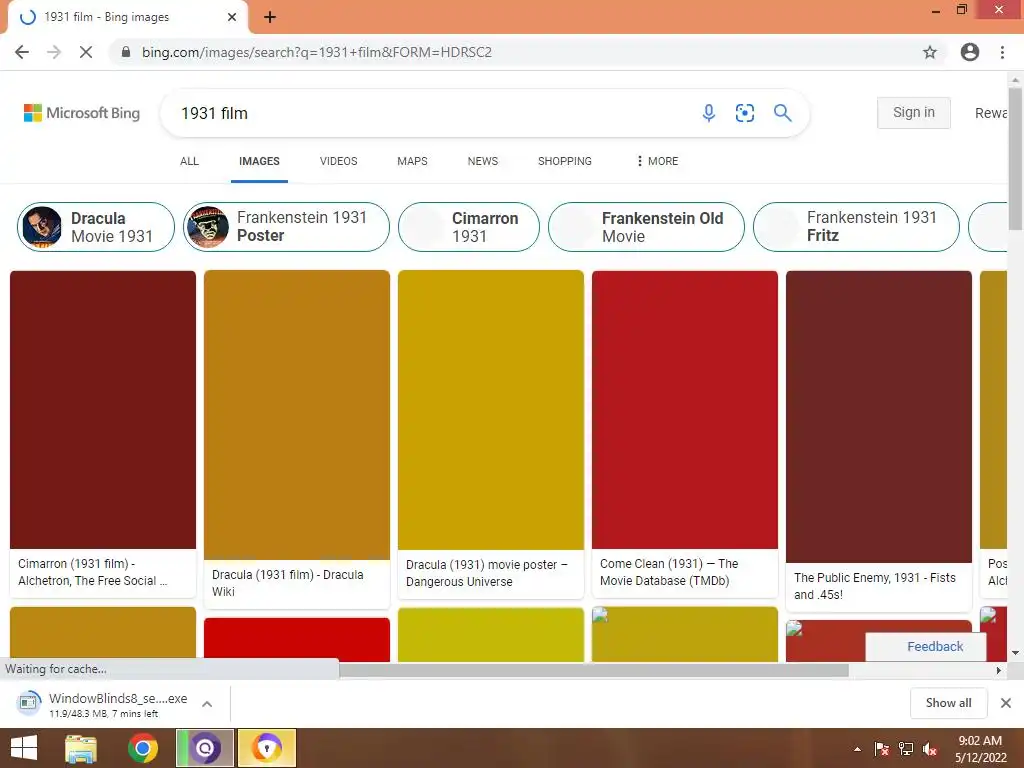
Task: Open the taskbar clock showing 9:02 AM
Action: [x=980, y=749]
